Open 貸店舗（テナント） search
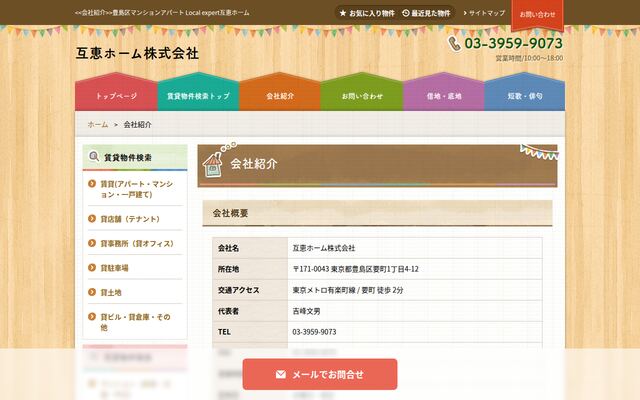 pyautogui.click(x=130, y=219)
